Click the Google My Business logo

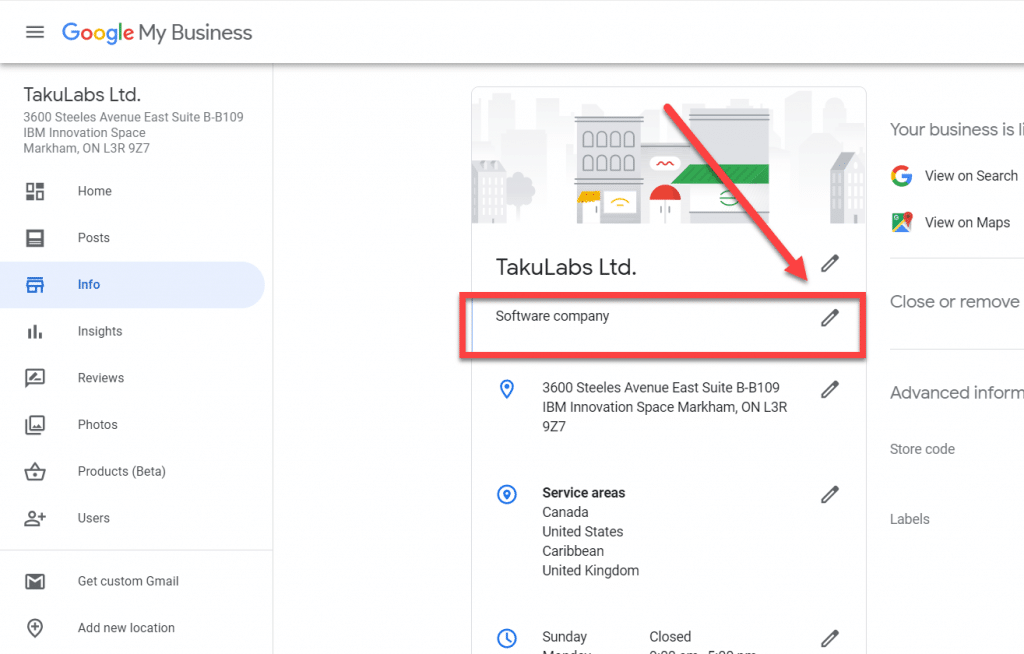point(157,33)
